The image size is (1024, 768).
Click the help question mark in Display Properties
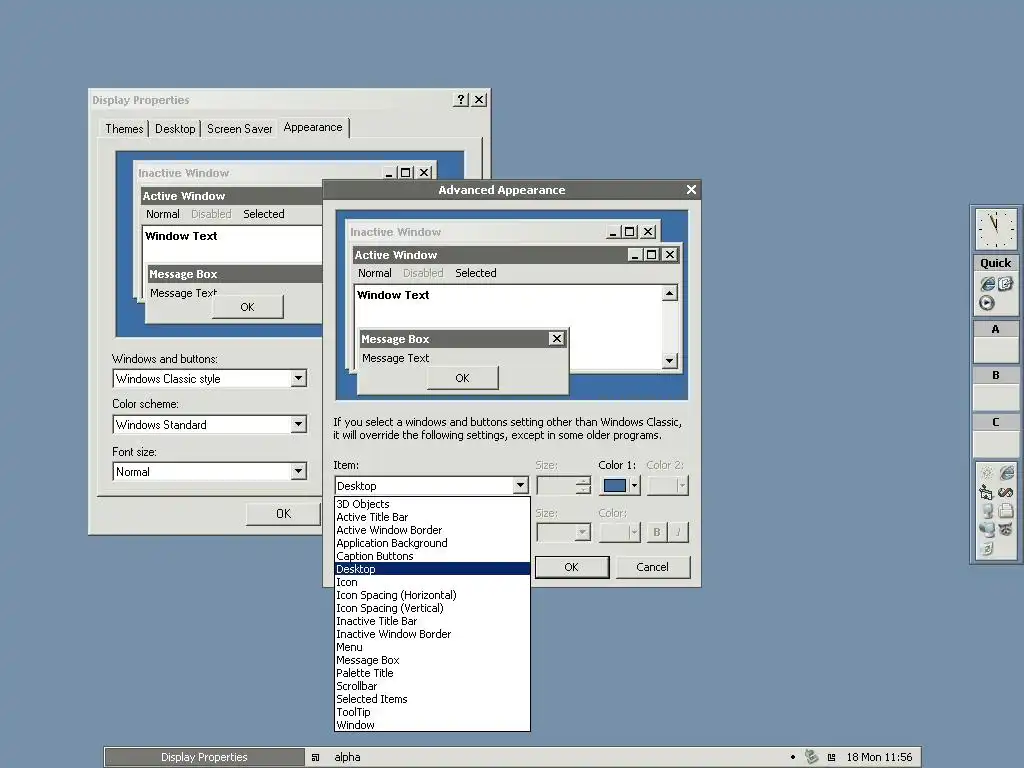tap(461, 99)
